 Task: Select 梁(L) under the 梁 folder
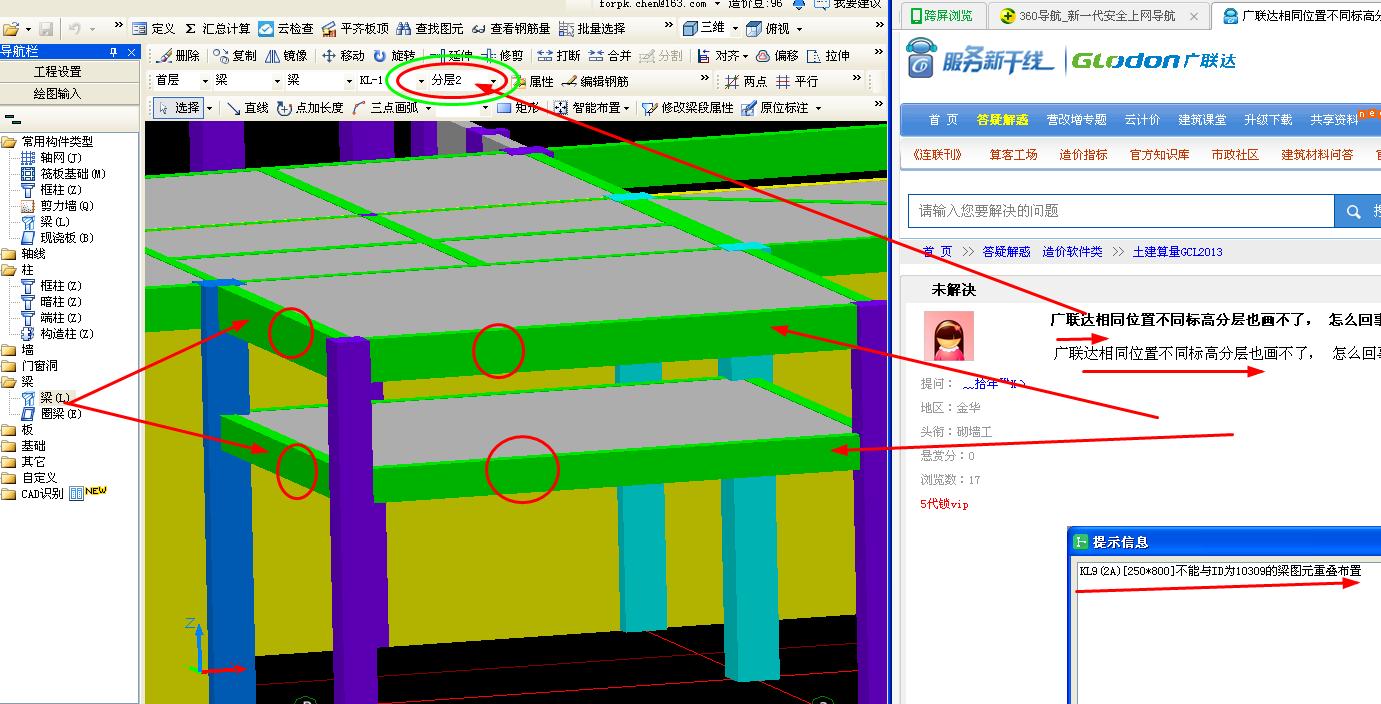(54, 398)
